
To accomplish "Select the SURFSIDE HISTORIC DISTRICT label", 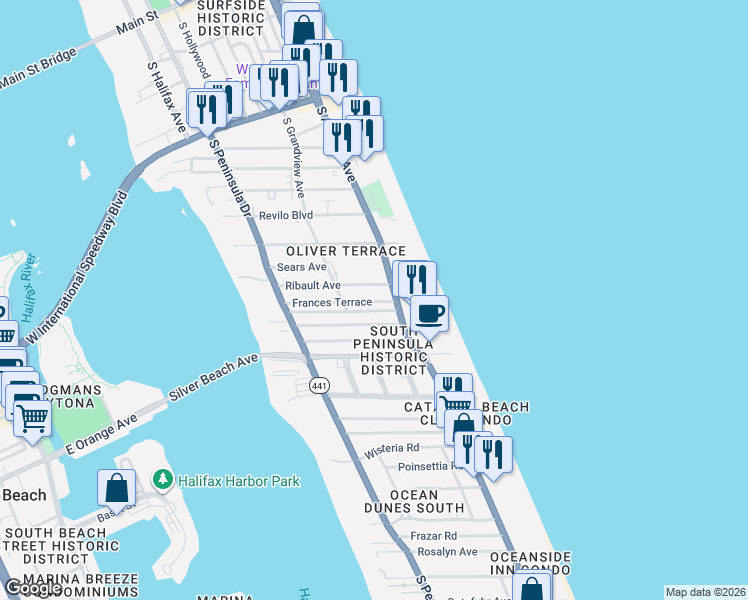I will point(231,19).
